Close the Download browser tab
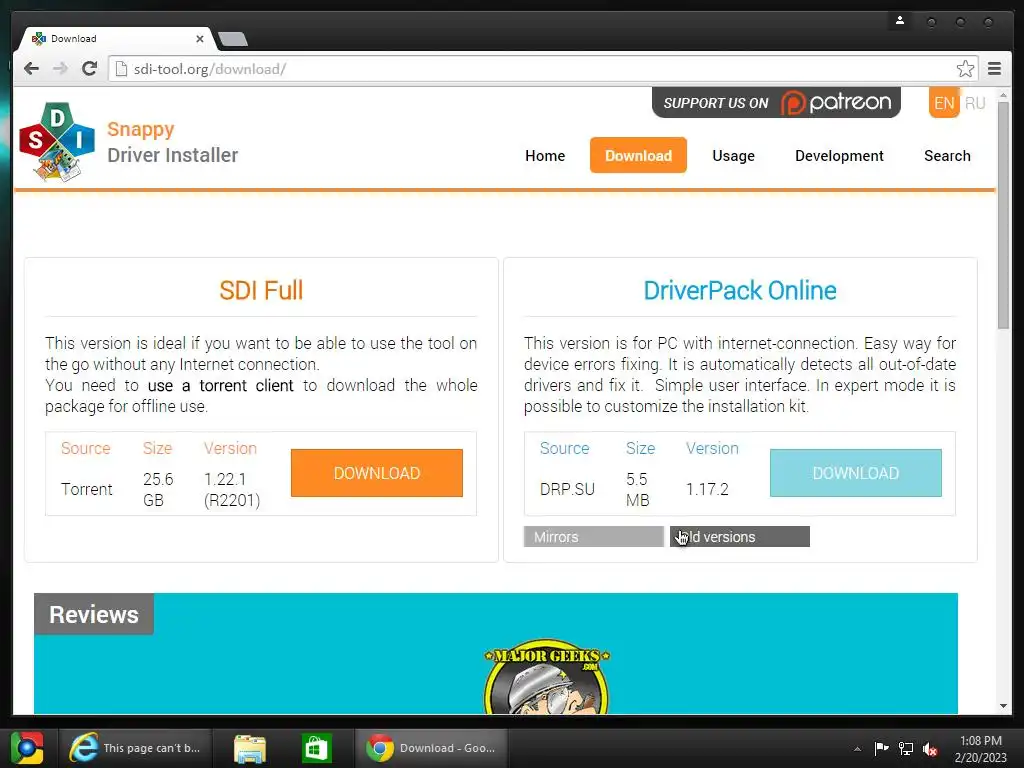 coord(200,39)
